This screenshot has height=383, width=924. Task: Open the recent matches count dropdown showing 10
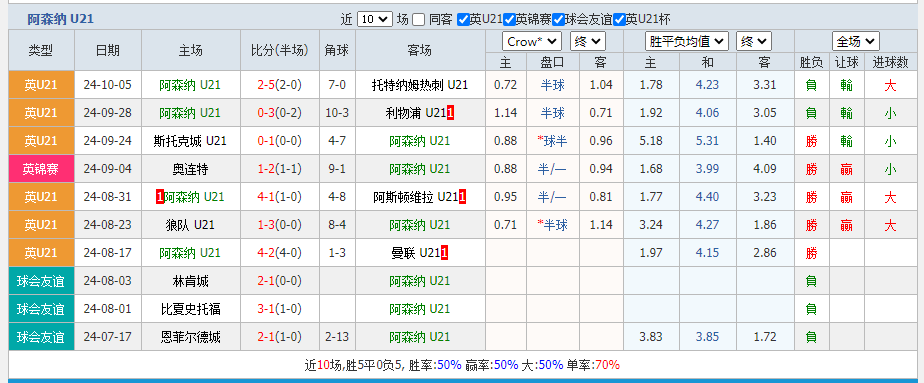click(x=375, y=19)
